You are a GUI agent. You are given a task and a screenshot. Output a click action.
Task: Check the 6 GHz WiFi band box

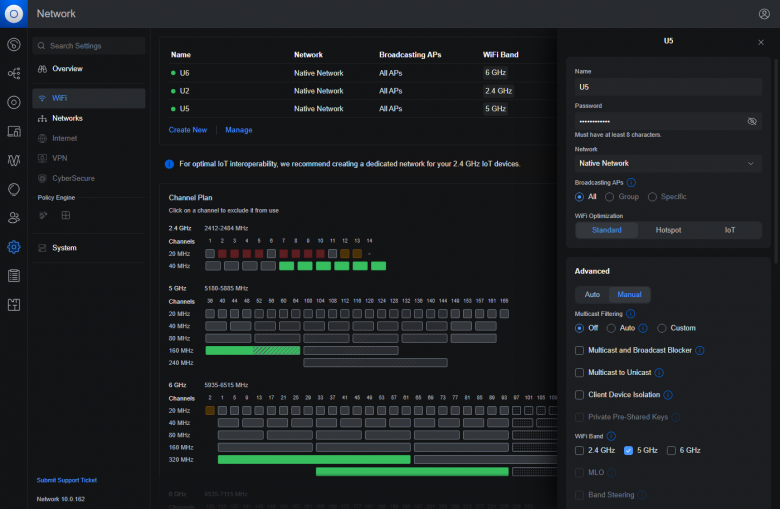[x=671, y=450]
